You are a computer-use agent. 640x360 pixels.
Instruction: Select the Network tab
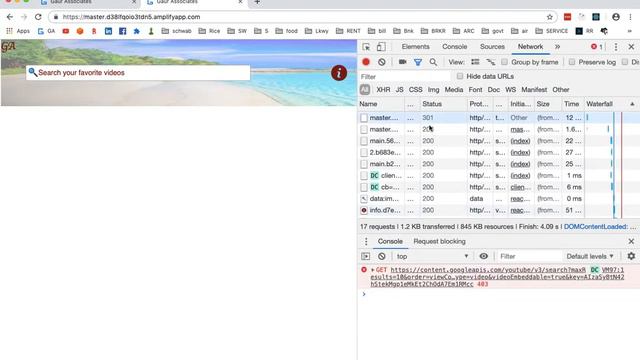point(530,47)
